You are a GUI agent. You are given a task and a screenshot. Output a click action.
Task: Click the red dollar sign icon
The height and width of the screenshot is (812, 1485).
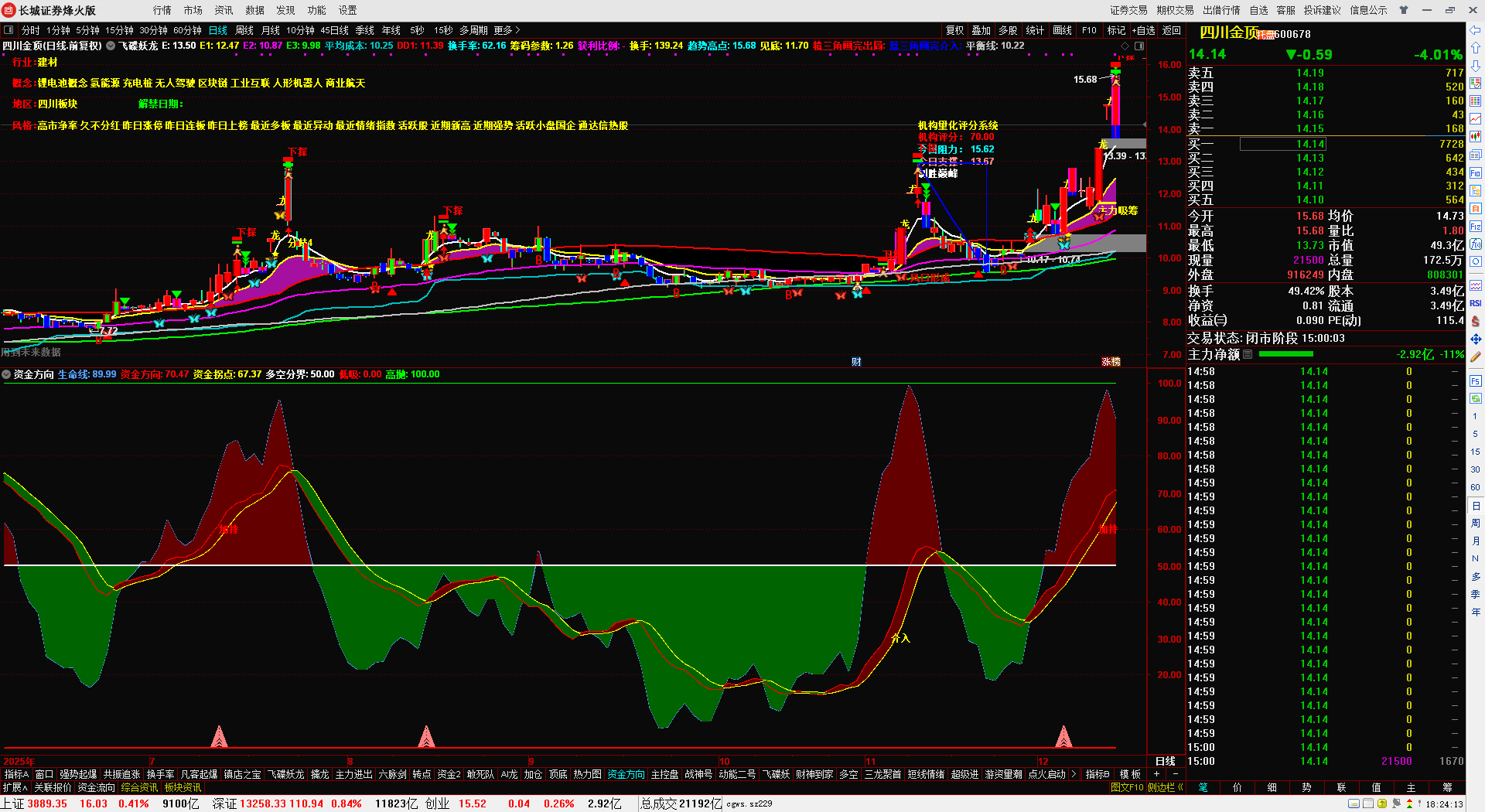click(x=1476, y=321)
